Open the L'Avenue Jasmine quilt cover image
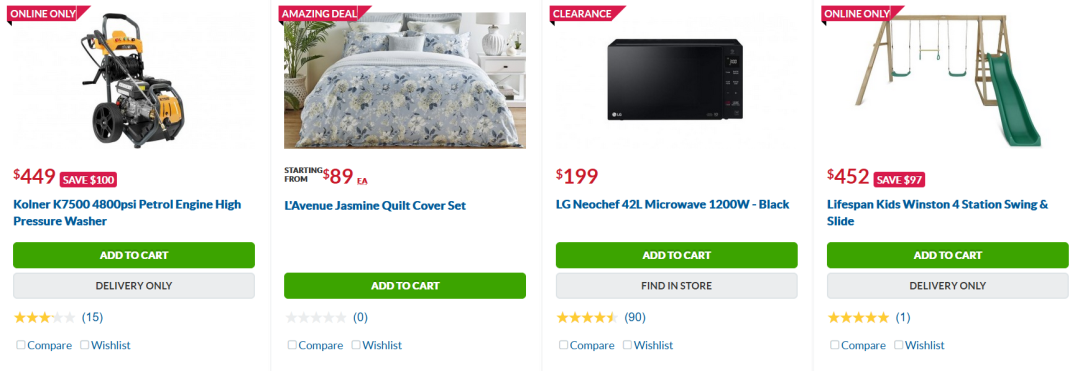Screen dimensions: 1080x371 (405, 80)
